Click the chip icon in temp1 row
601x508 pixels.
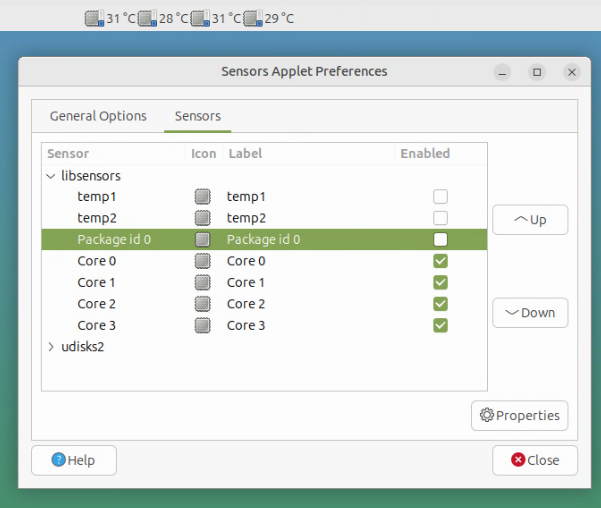(203, 197)
